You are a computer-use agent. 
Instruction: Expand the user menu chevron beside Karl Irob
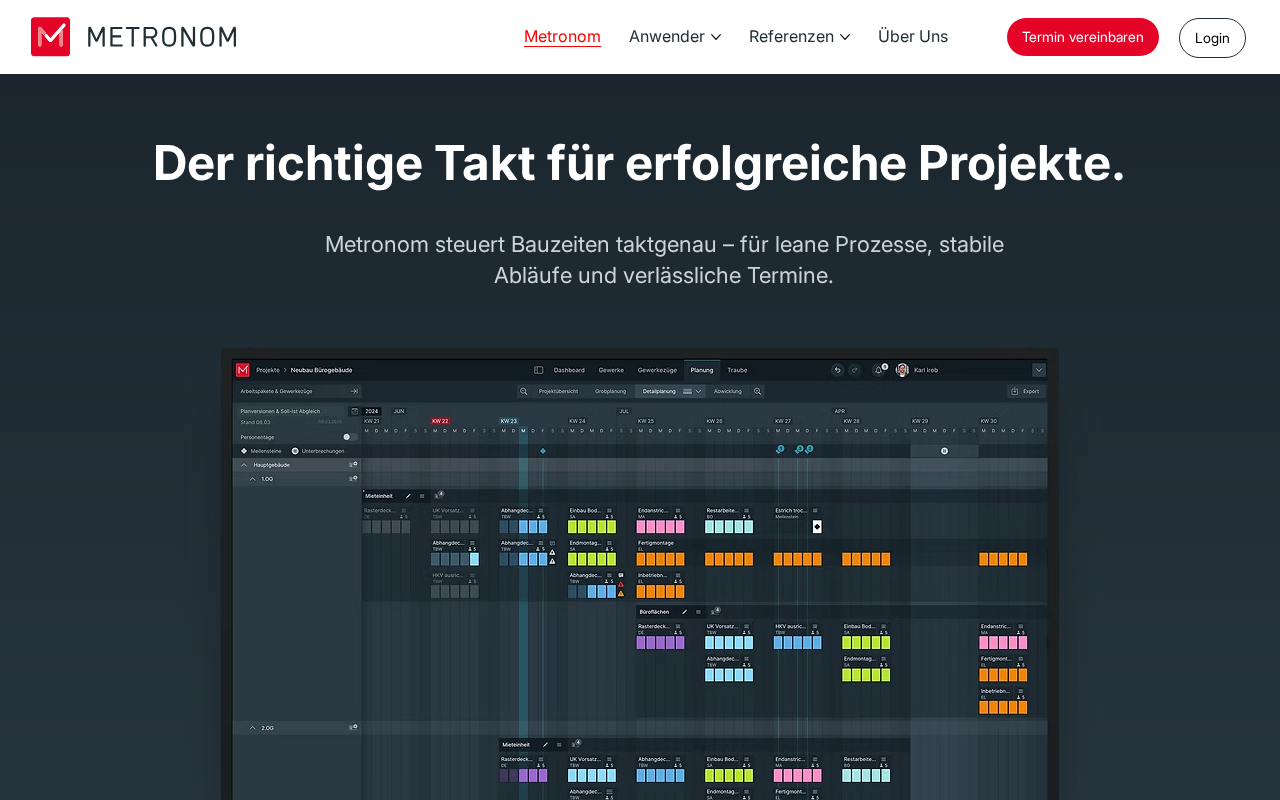point(1039,370)
